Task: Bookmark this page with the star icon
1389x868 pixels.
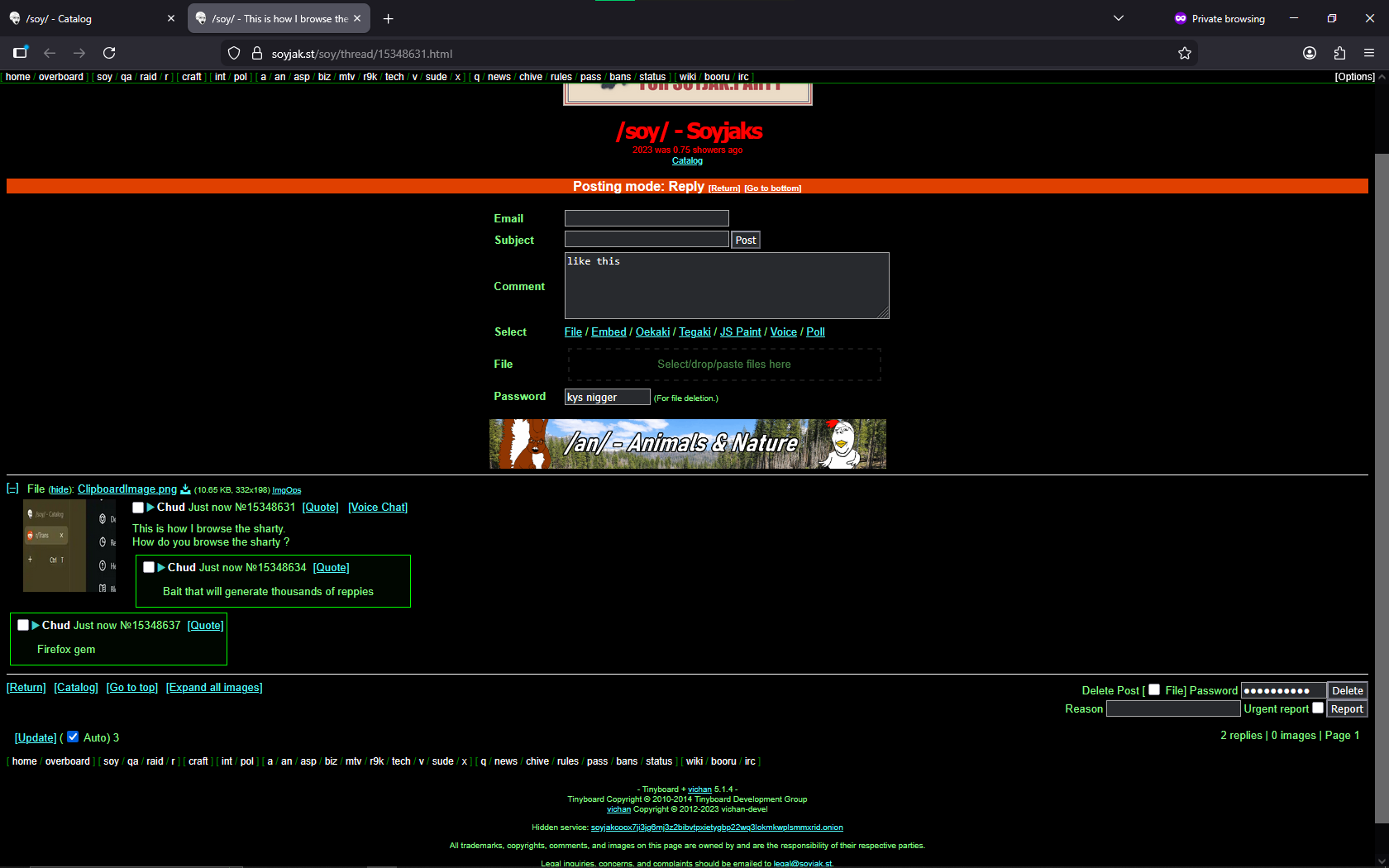Action: (x=1184, y=53)
